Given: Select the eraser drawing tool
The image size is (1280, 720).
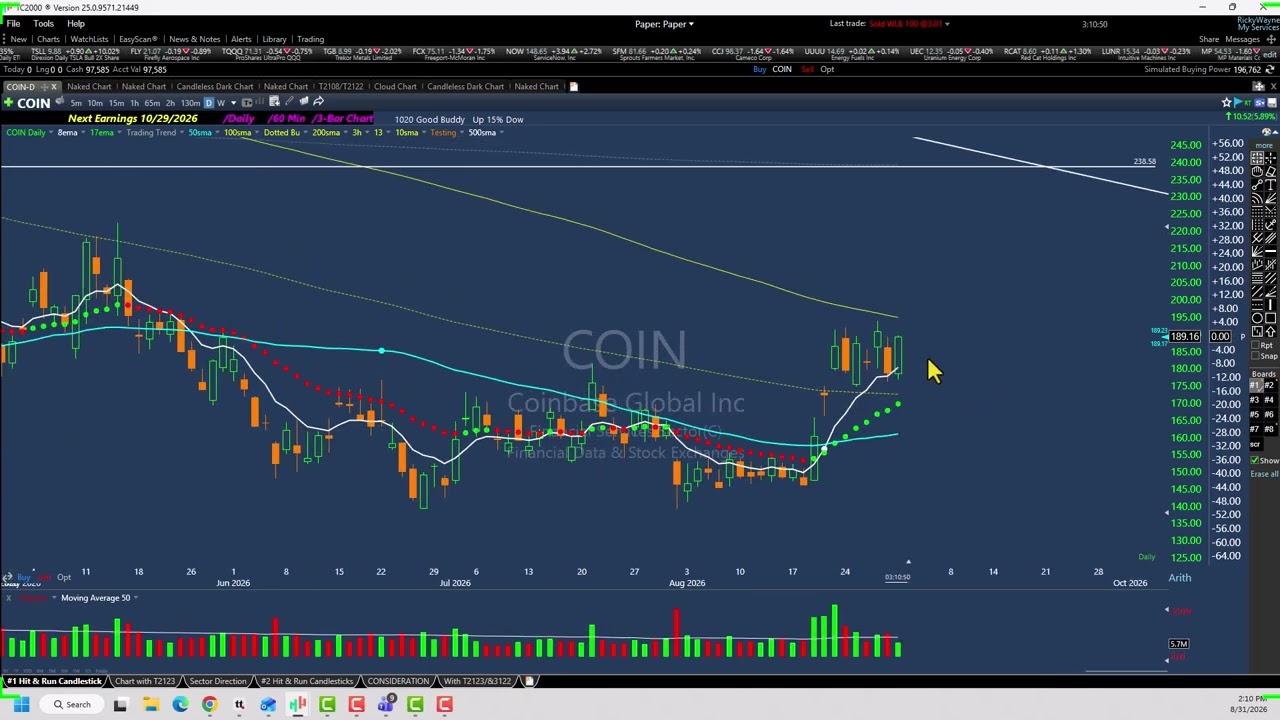Looking at the screenshot, I should [x=1271, y=171].
